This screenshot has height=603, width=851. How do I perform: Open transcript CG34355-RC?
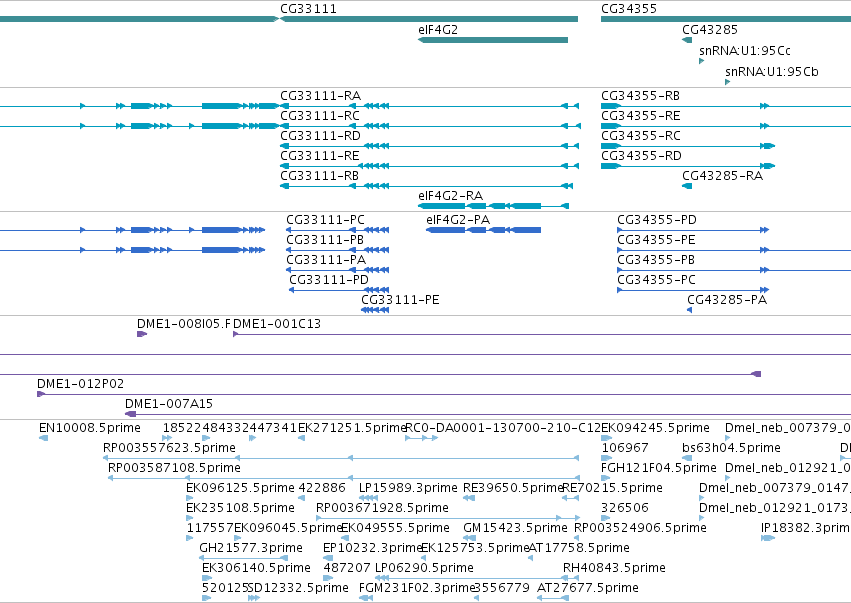(640, 136)
